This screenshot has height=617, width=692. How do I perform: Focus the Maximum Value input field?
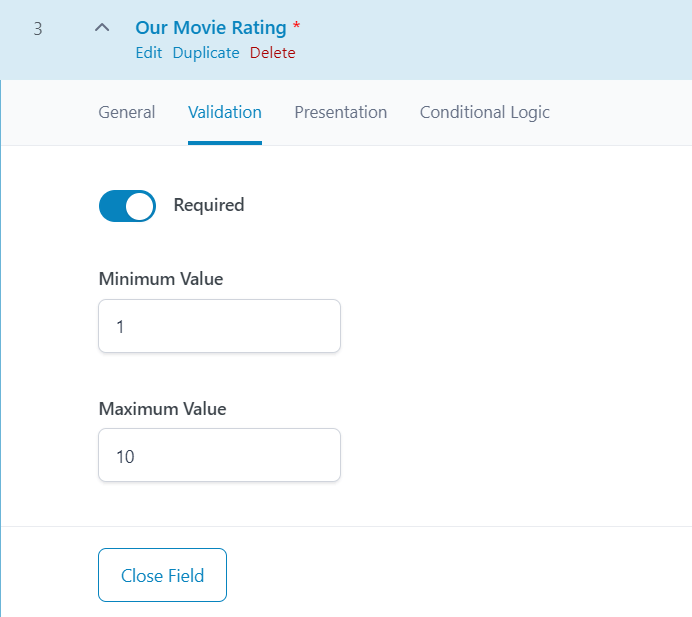219,456
